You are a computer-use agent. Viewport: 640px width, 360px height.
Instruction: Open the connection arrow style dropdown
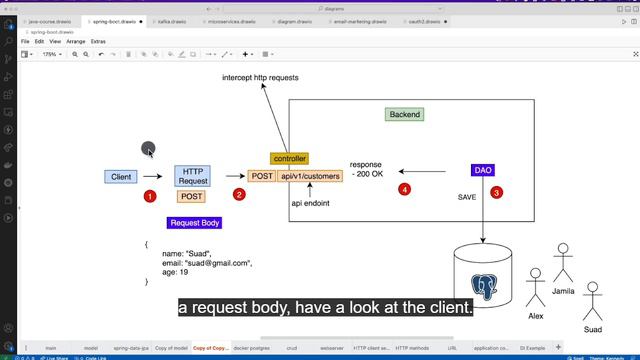click(211, 54)
